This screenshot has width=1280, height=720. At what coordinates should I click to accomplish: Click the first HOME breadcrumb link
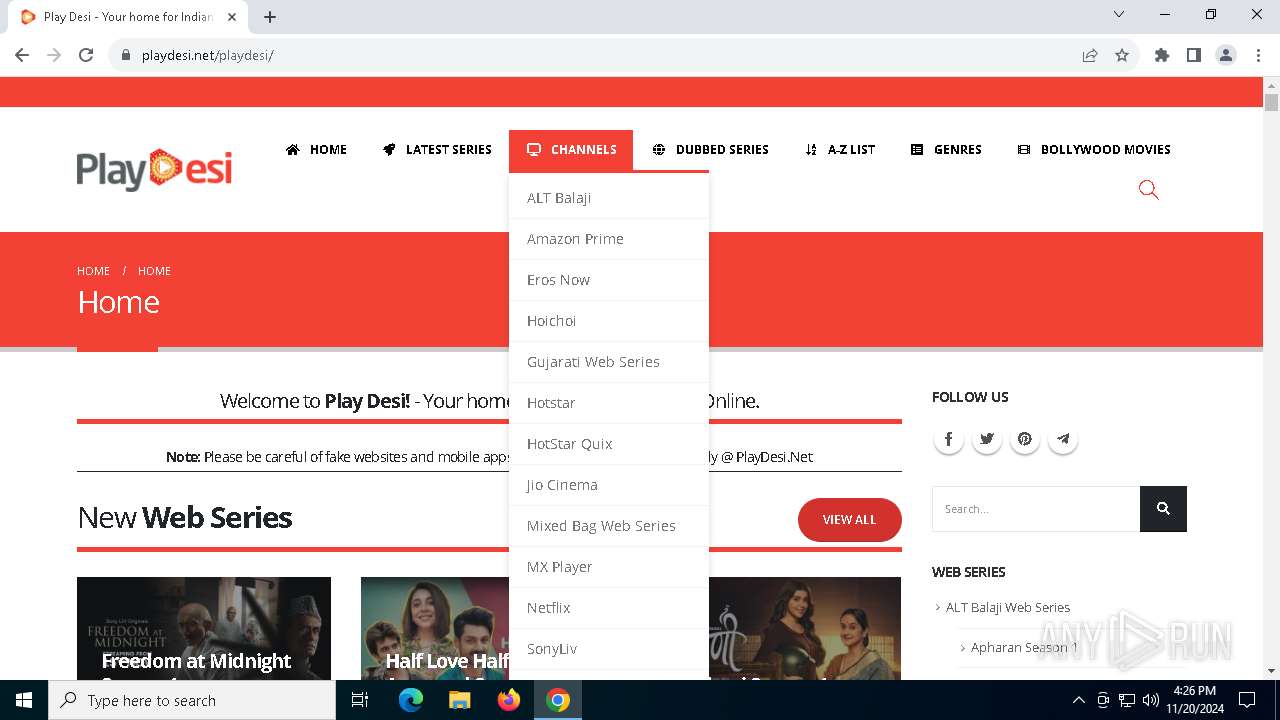coord(93,271)
